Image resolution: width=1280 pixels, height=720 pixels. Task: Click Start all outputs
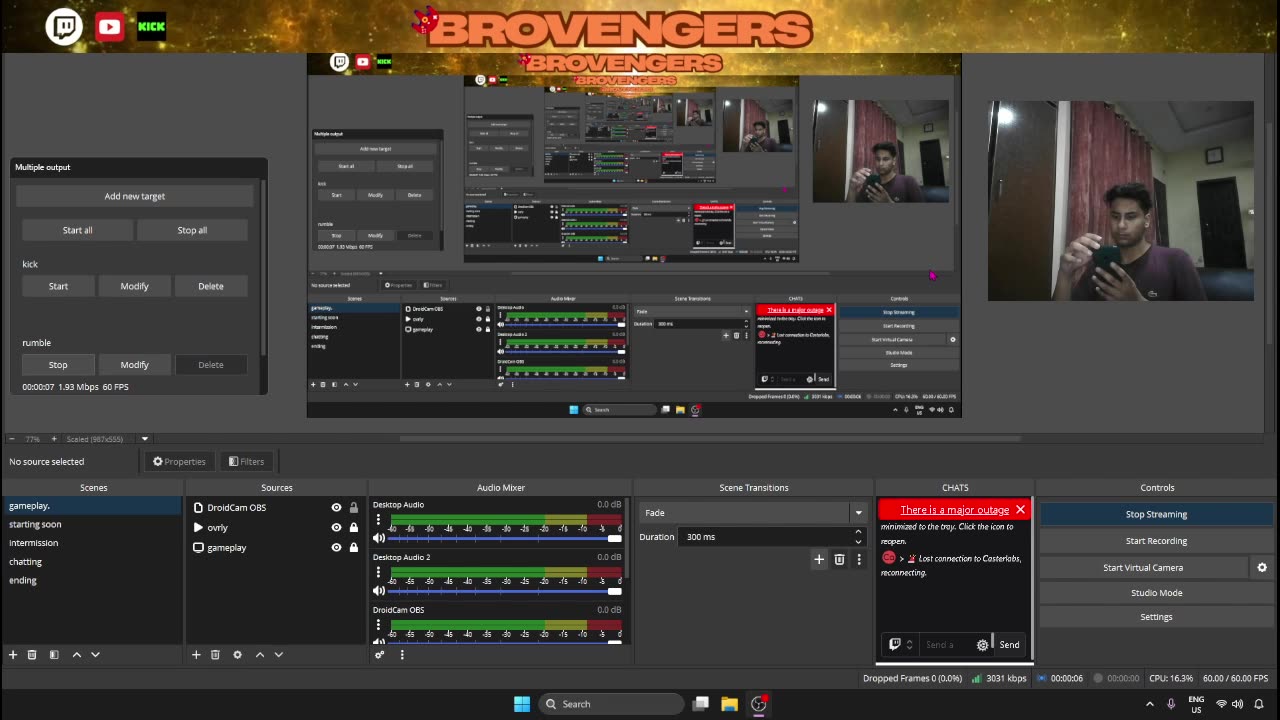(x=77, y=230)
